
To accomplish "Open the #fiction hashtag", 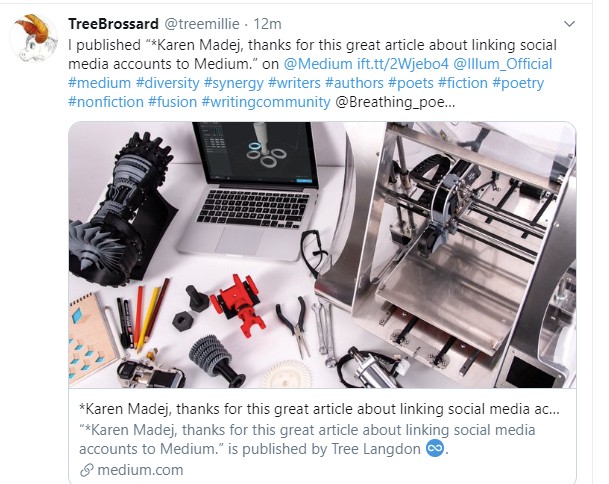I will [x=463, y=83].
